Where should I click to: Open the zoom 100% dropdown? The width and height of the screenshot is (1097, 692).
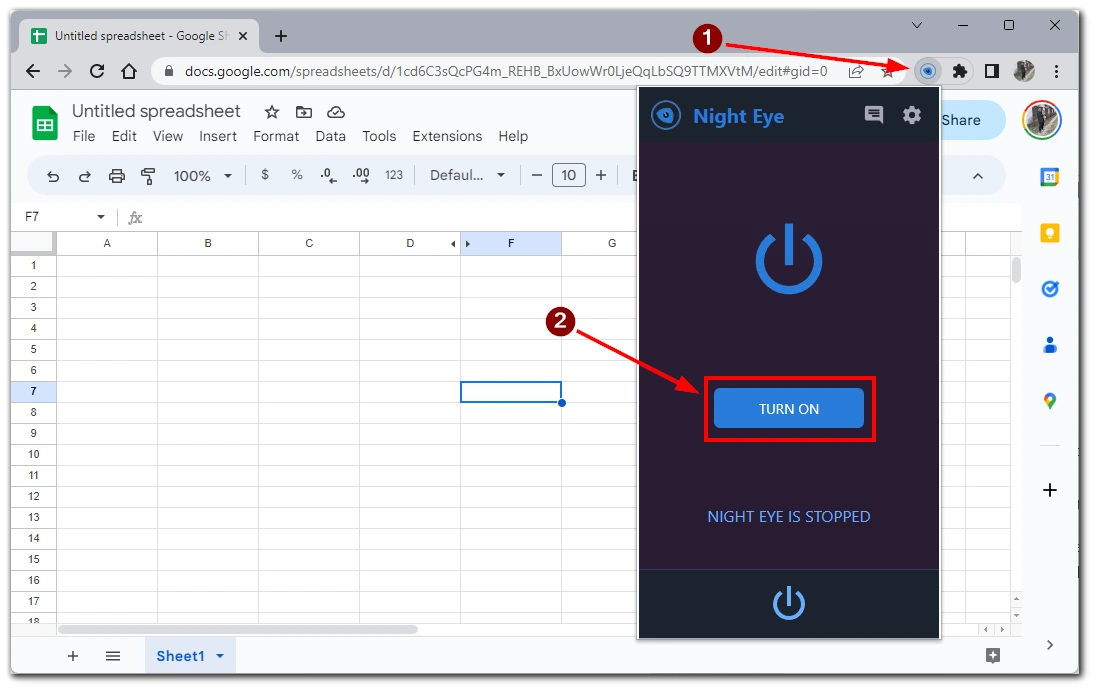click(202, 176)
